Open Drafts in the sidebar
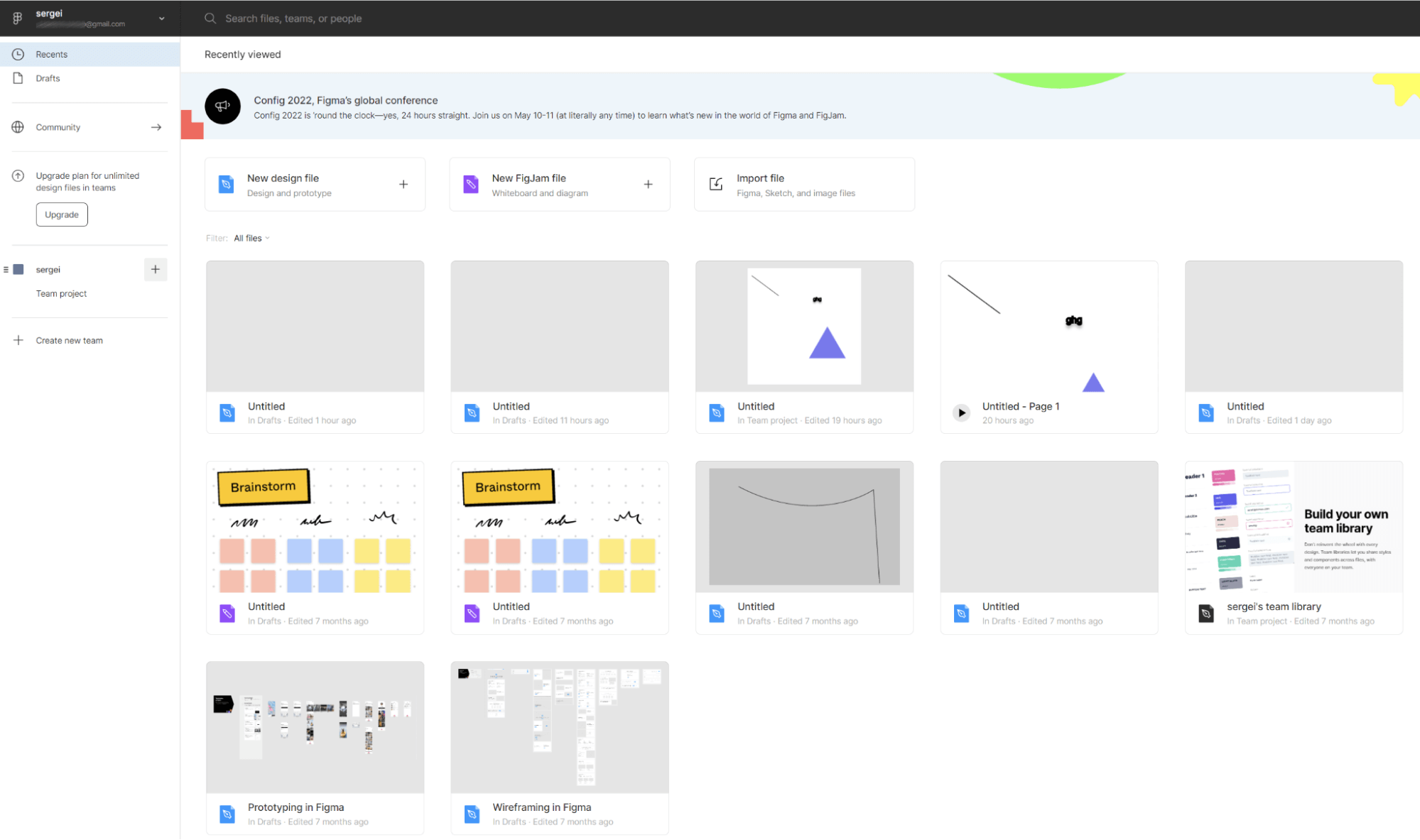This screenshot has width=1420, height=840. [90, 78]
